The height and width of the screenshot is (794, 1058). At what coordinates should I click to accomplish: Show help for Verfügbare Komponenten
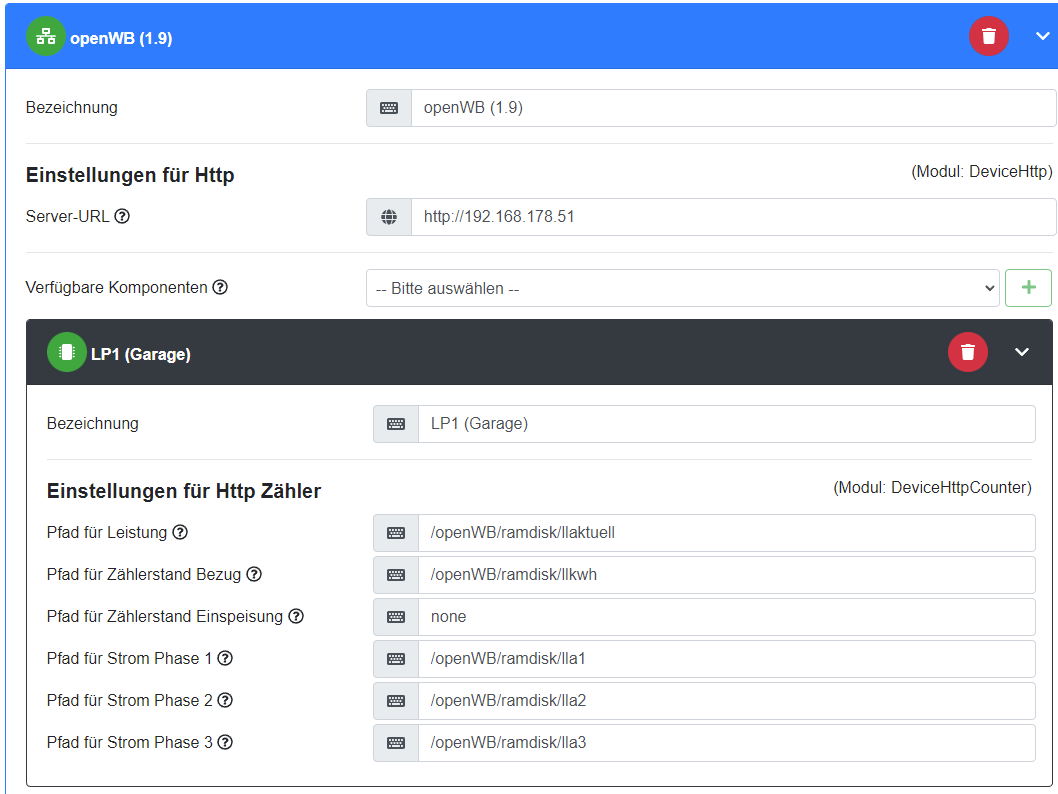pyautogui.click(x=220, y=287)
